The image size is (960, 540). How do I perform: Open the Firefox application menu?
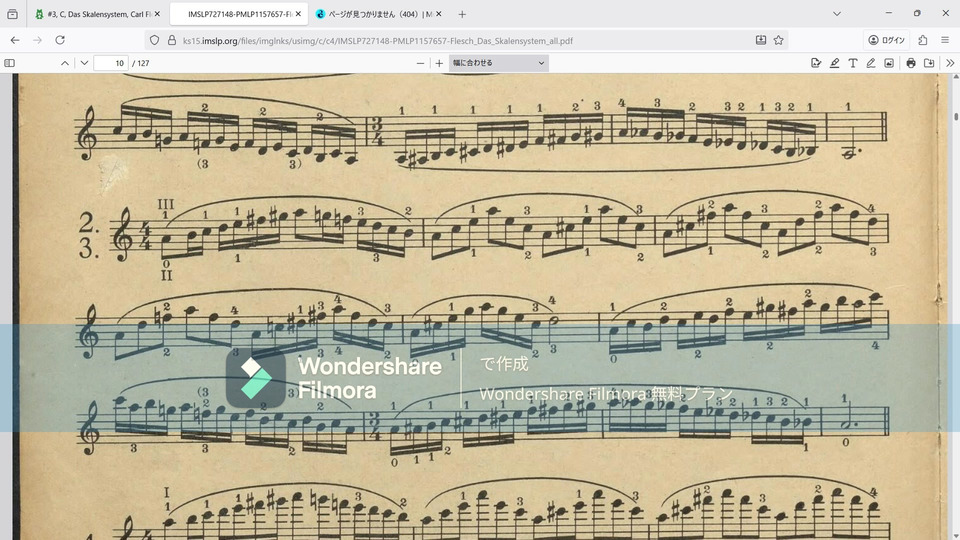[x=945, y=40]
